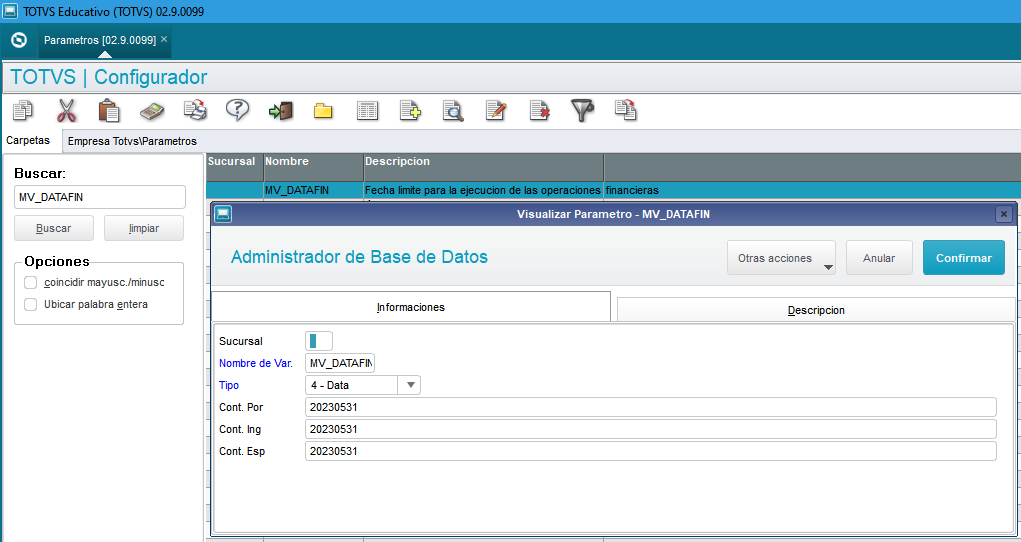1021x542 pixels.
Task: Click the Sucursal column header
Action: [x=235, y=167]
